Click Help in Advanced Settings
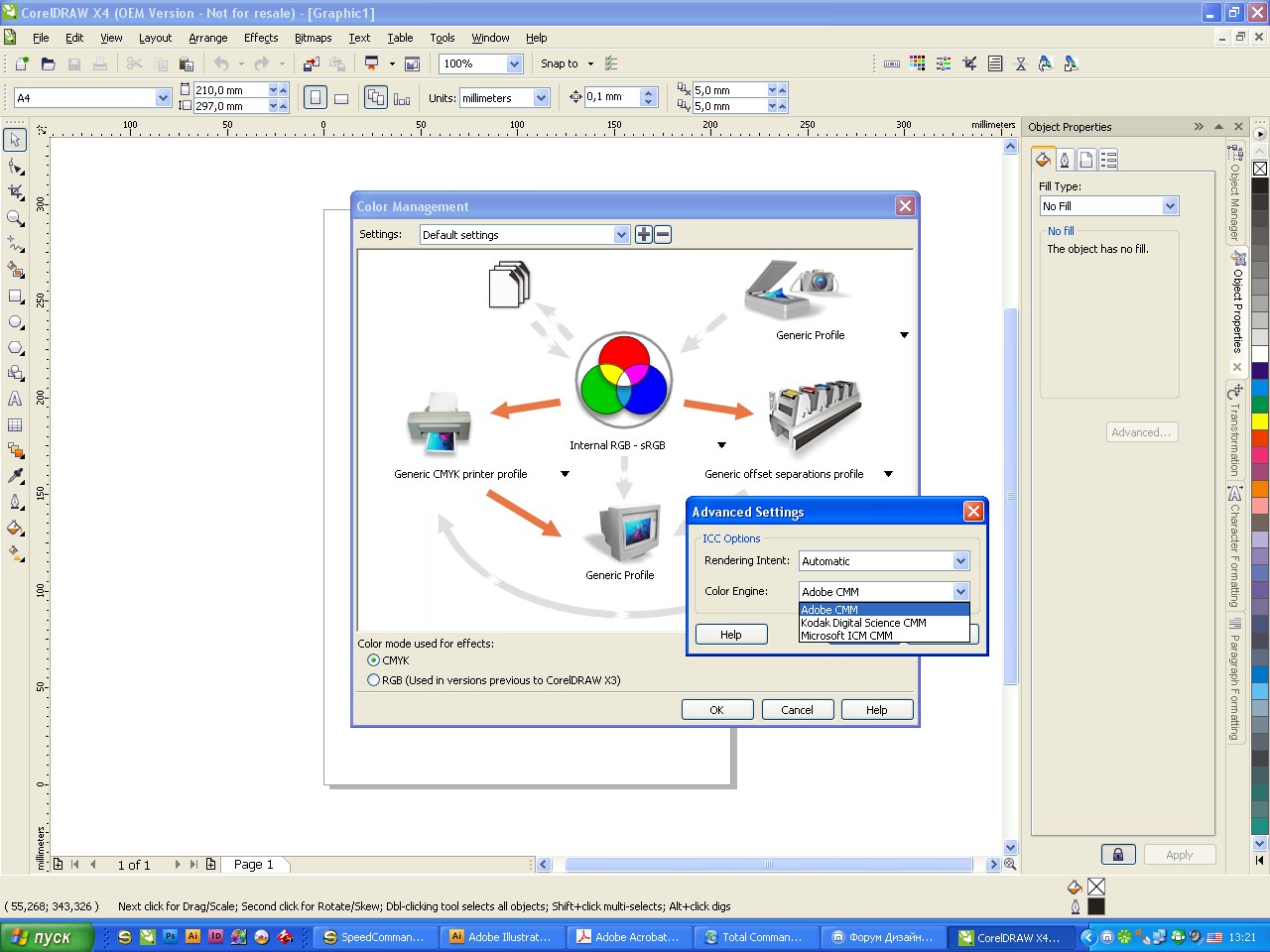This screenshot has height=952, width=1270. [x=731, y=635]
